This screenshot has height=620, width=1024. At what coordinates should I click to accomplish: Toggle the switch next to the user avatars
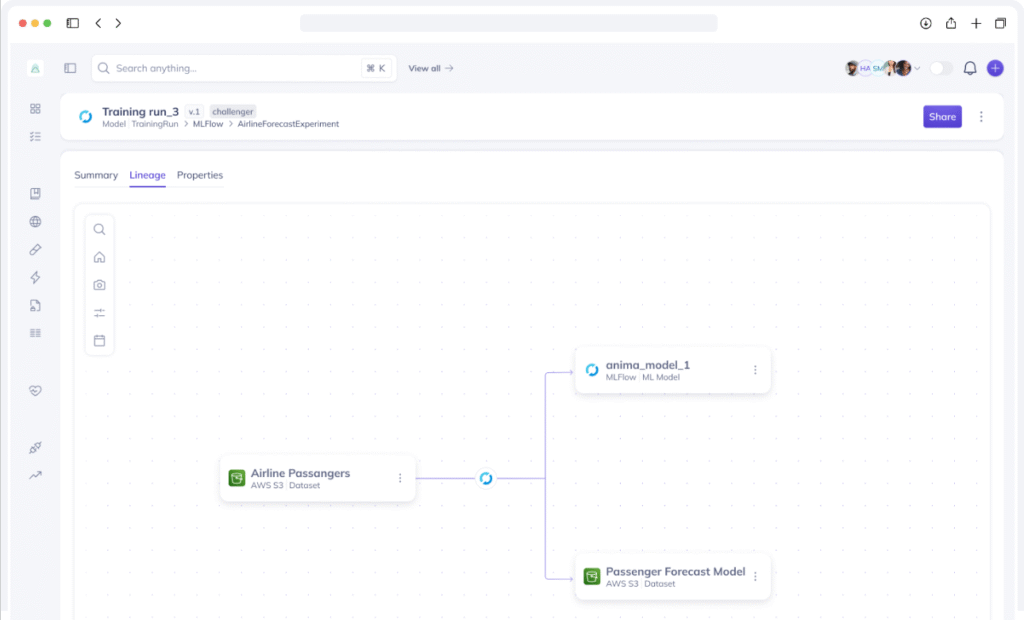938,68
